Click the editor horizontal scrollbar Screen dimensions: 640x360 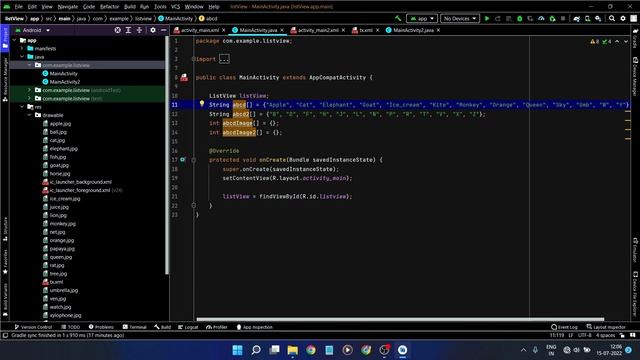click(400, 319)
